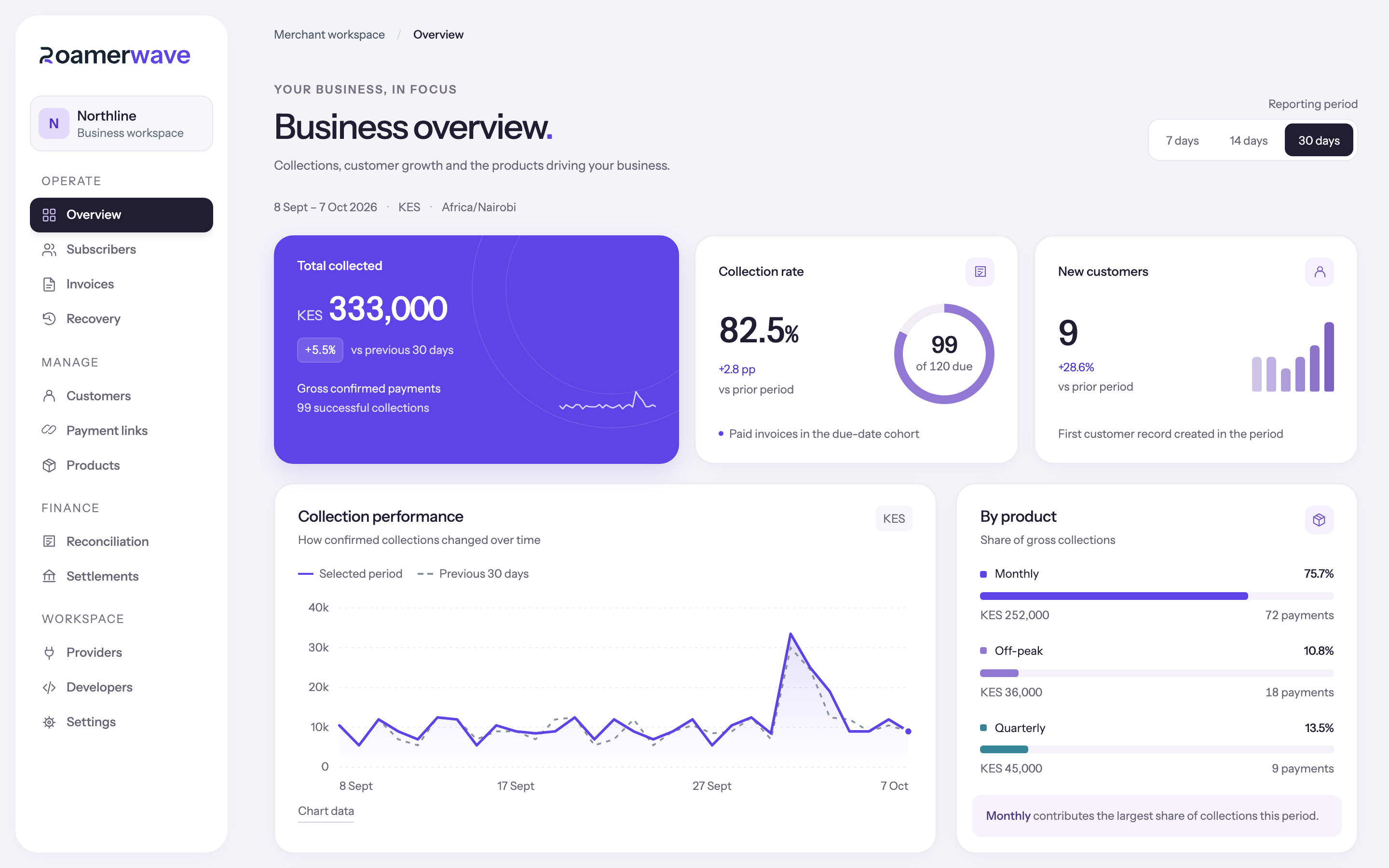Image resolution: width=1389 pixels, height=868 pixels.
Task: Select the 14 days reporting period
Action: click(1248, 141)
